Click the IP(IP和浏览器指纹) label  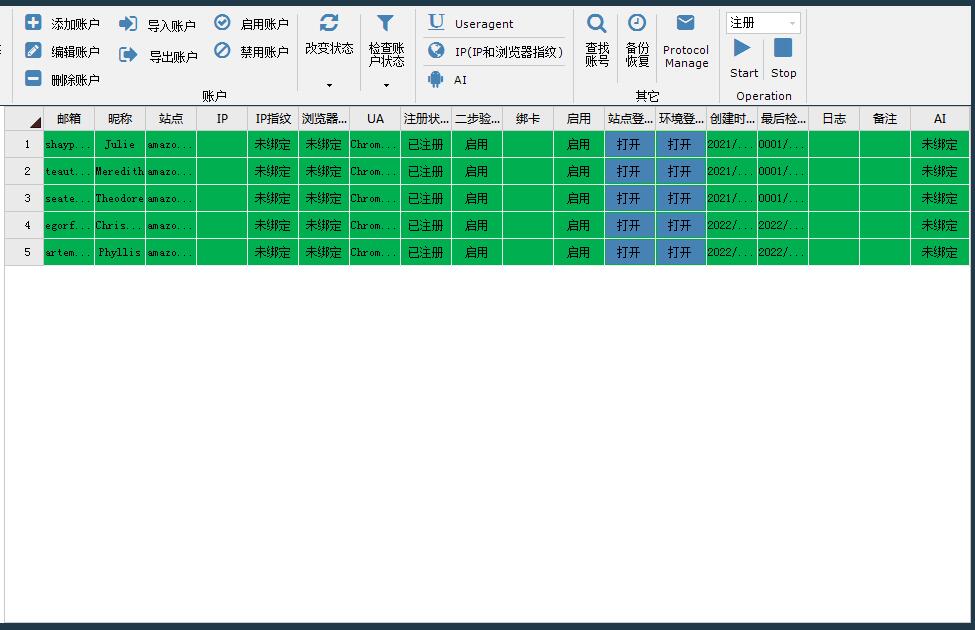(508, 52)
